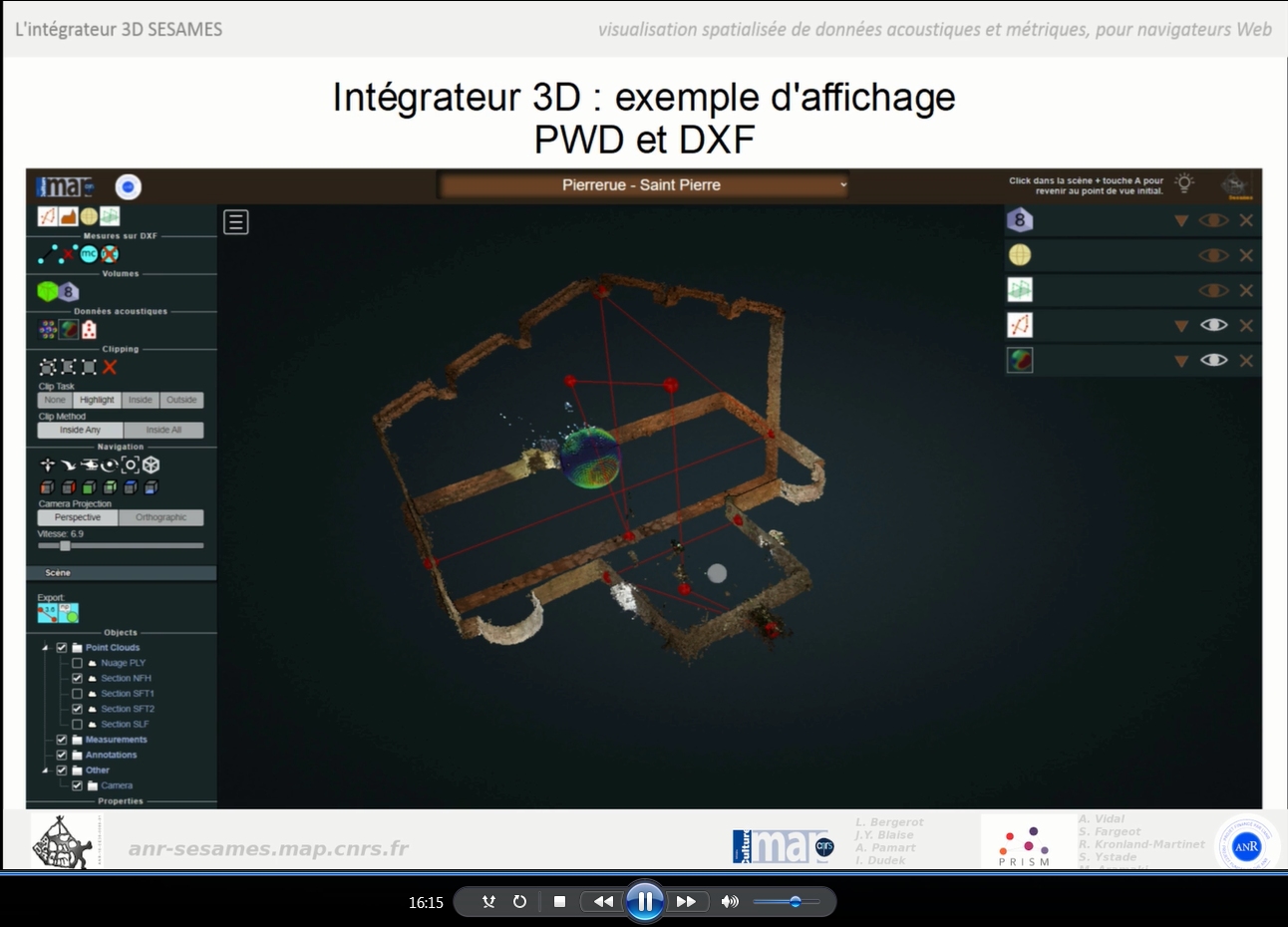
Task: Select the purple '8' volume icon under Volumes
Action: click(x=68, y=292)
